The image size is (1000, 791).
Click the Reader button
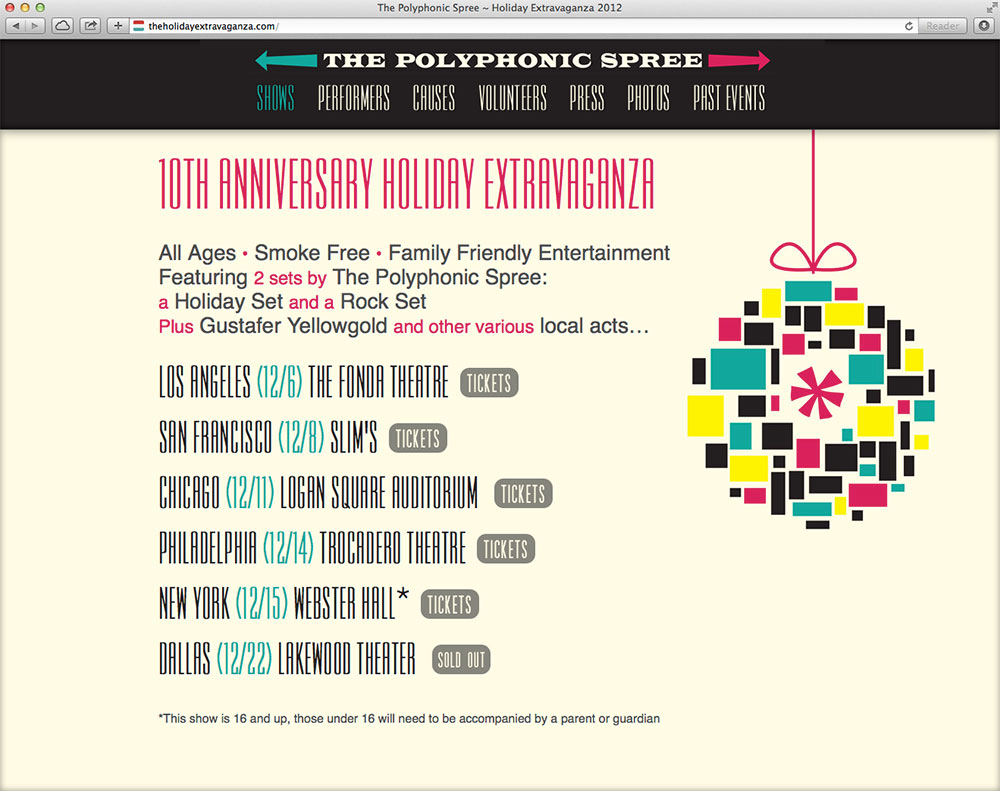[943, 26]
